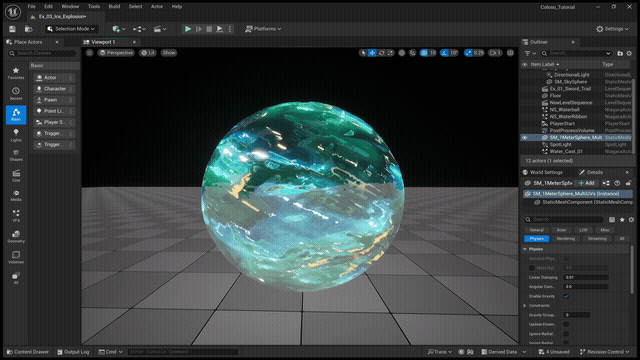Click the Linear Damping value field

pyautogui.click(x=586, y=278)
